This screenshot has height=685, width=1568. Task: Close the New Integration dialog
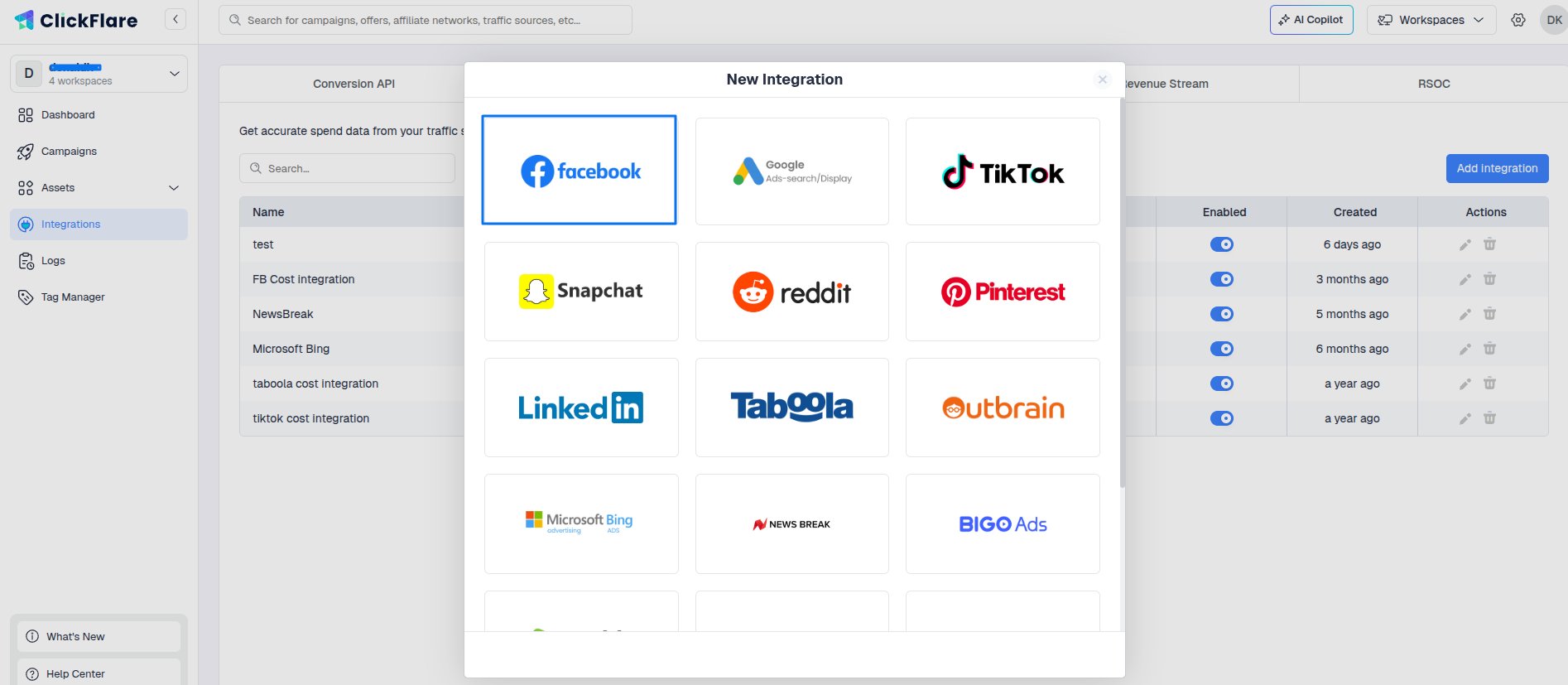point(1102,80)
